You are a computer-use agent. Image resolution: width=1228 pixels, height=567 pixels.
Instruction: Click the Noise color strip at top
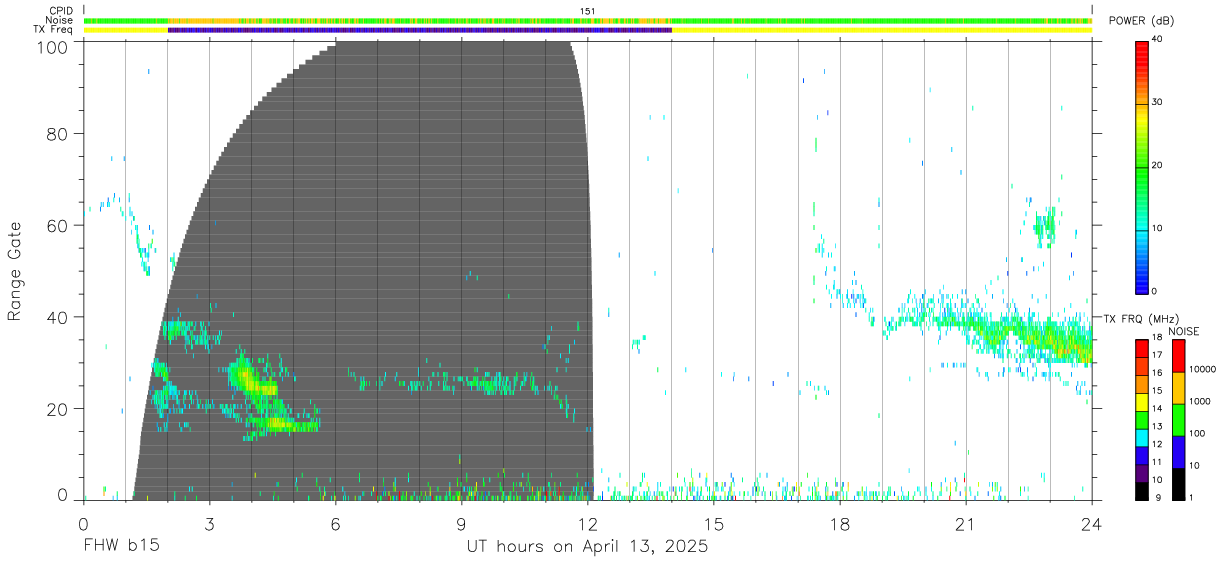587,20
